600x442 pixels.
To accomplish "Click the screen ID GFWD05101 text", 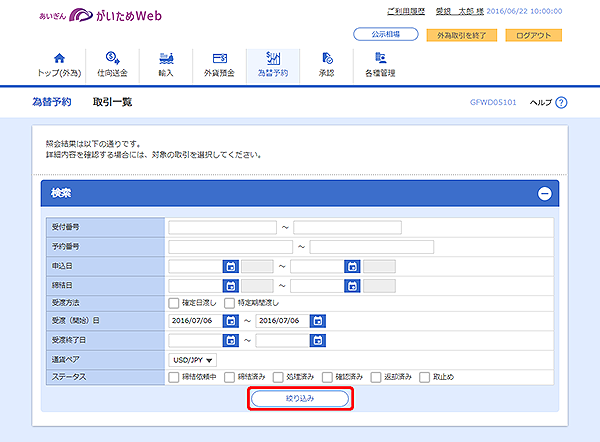I will 493,103.
